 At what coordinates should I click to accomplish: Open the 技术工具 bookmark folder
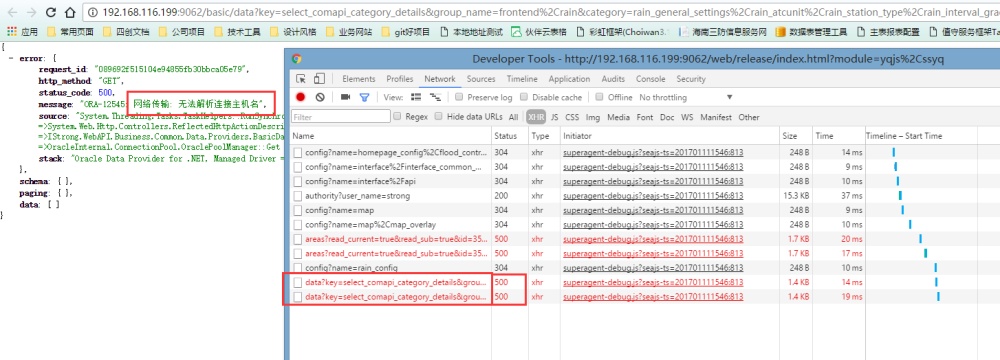[x=237, y=31]
